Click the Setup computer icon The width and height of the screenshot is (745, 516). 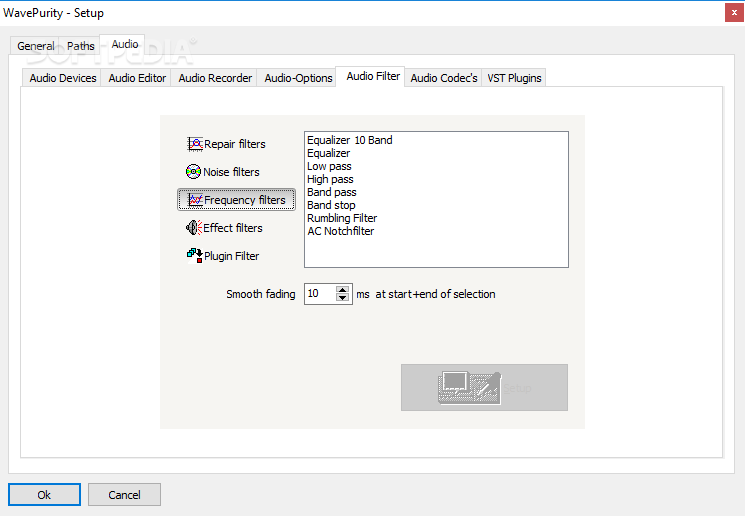pos(469,388)
